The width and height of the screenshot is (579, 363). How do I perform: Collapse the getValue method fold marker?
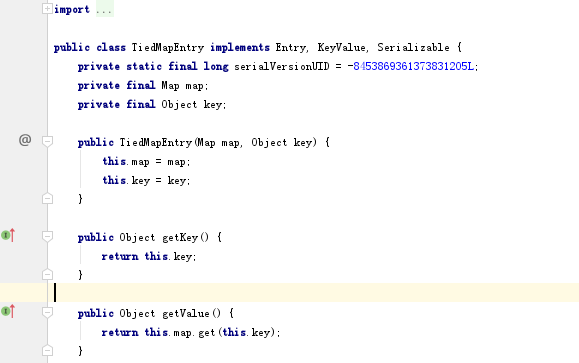click(x=47, y=312)
